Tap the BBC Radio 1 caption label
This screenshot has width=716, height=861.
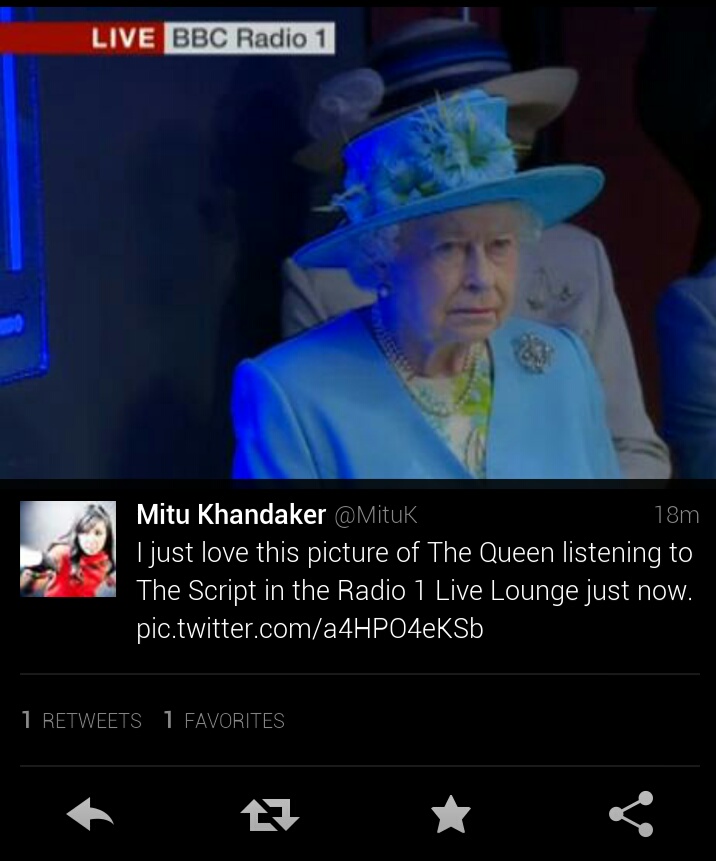(x=249, y=38)
